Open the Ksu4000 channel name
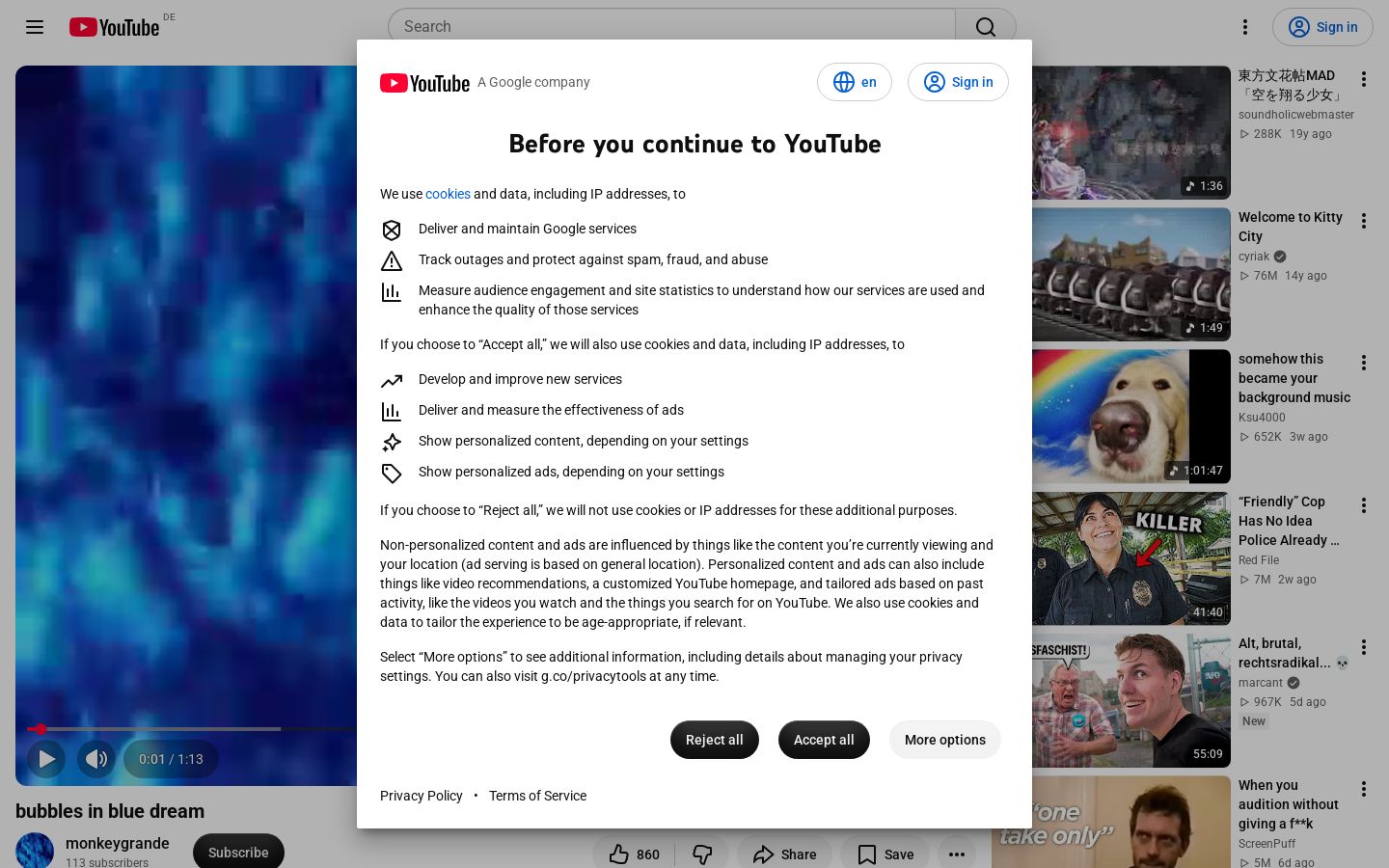Image resolution: width=1389 pixels, height=868 pixels. point(1262,418)
